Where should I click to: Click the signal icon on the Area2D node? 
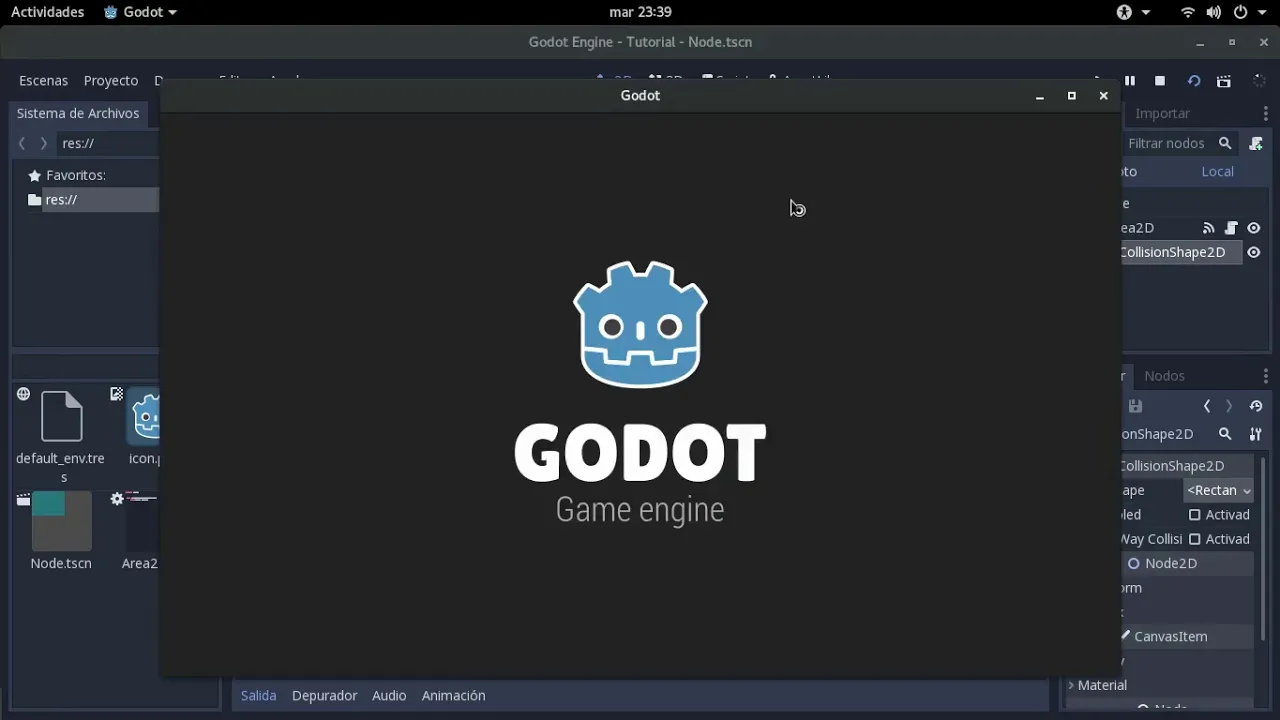[1208, 228]
